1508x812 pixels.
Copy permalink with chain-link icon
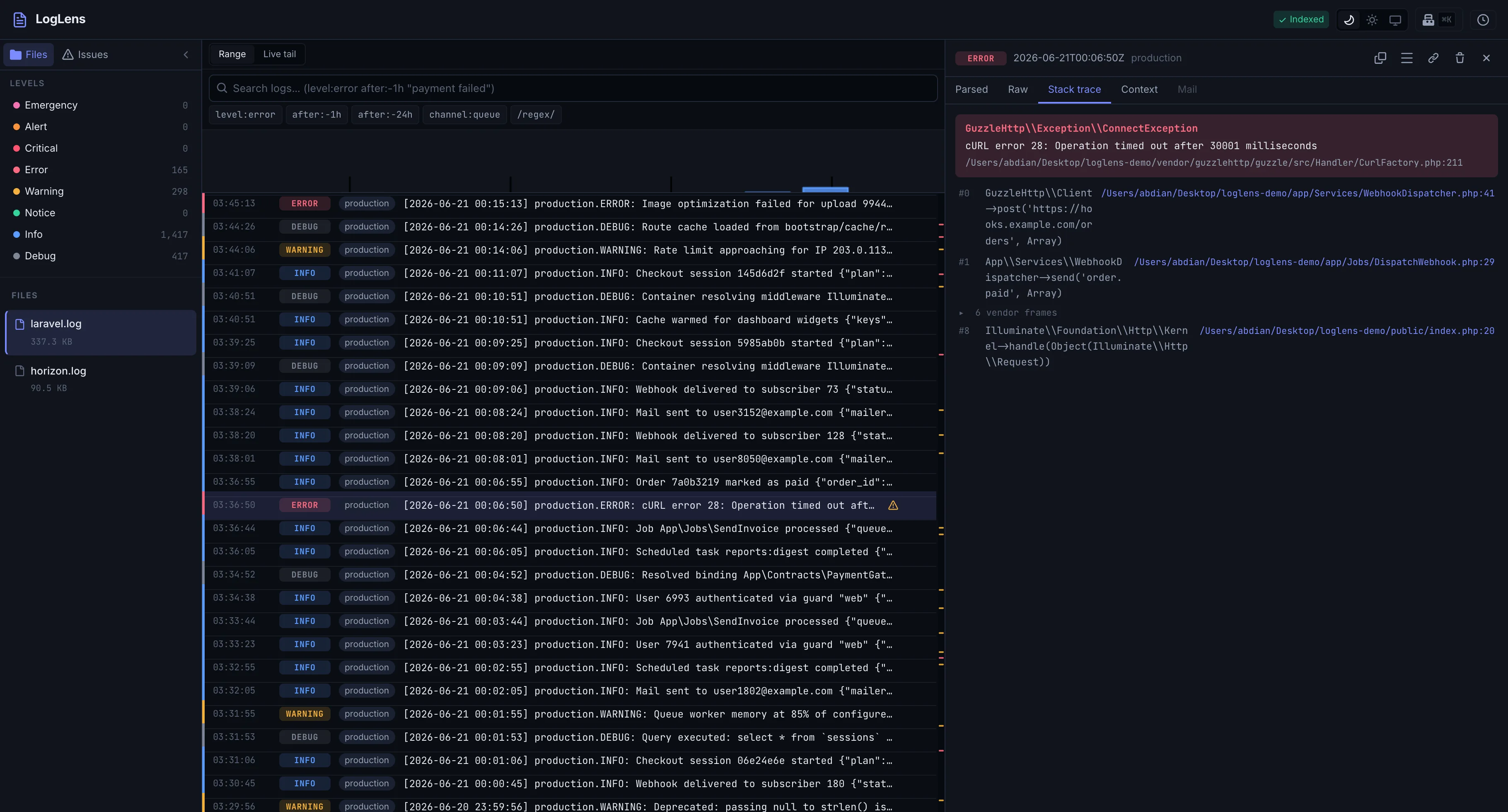pos(1433,58)
